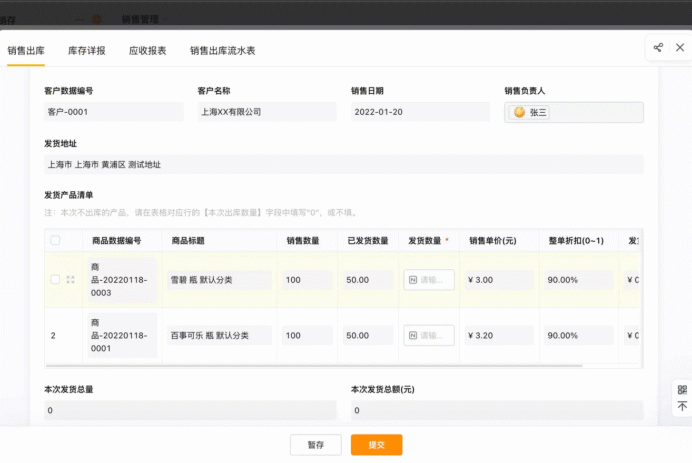The image size is (692, 463).
Task: Click the 发货数量 input for 百事可乐 row
Action: click(429, 335)
